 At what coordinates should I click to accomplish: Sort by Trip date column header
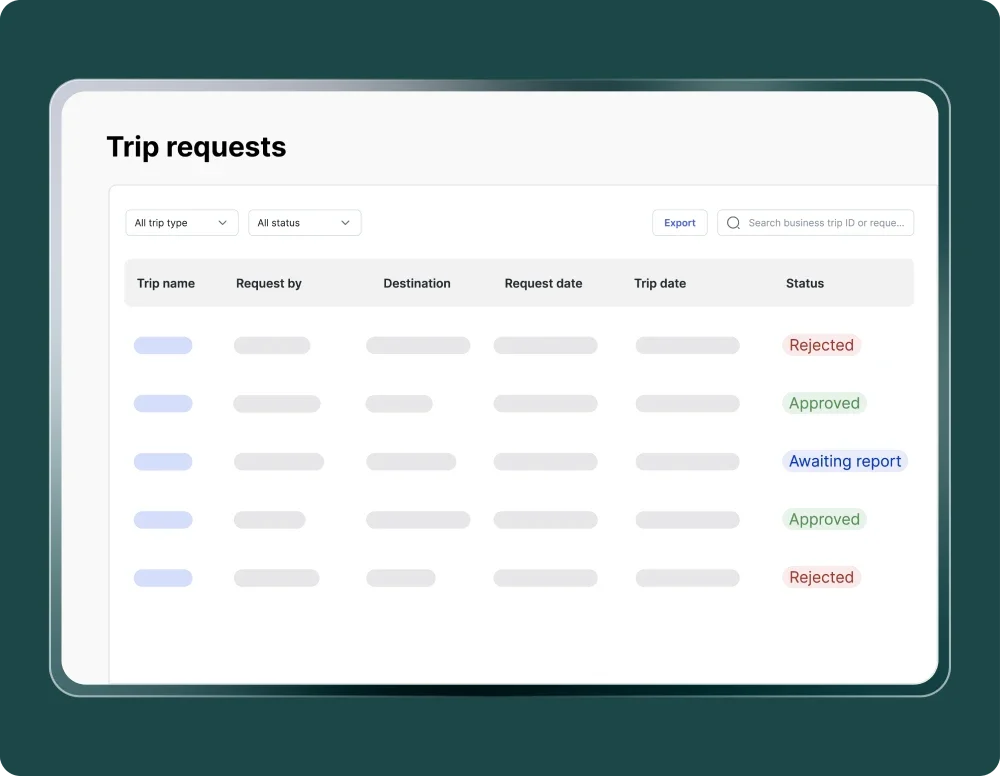[660, 283]
